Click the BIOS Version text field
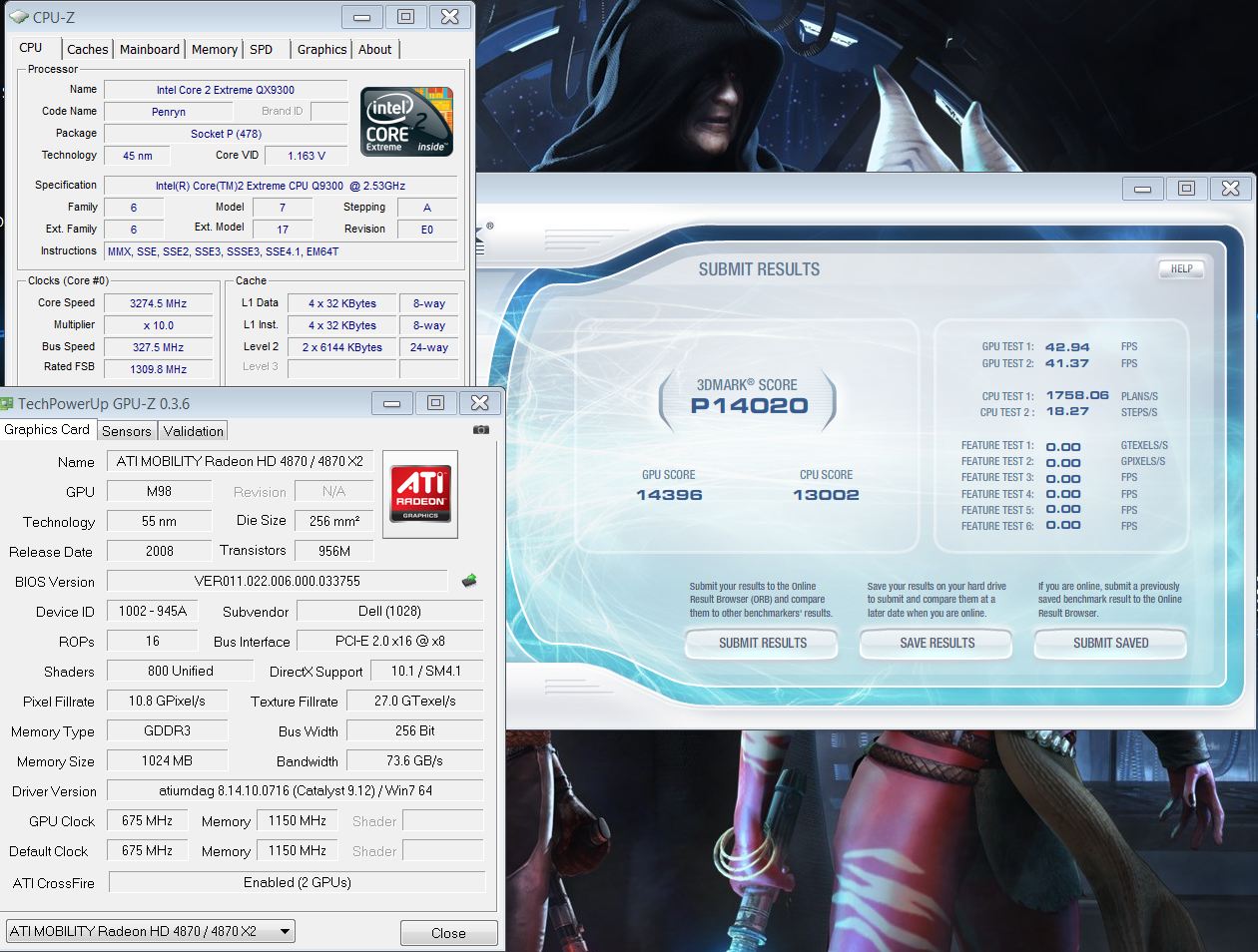 [x=277, y=581]
